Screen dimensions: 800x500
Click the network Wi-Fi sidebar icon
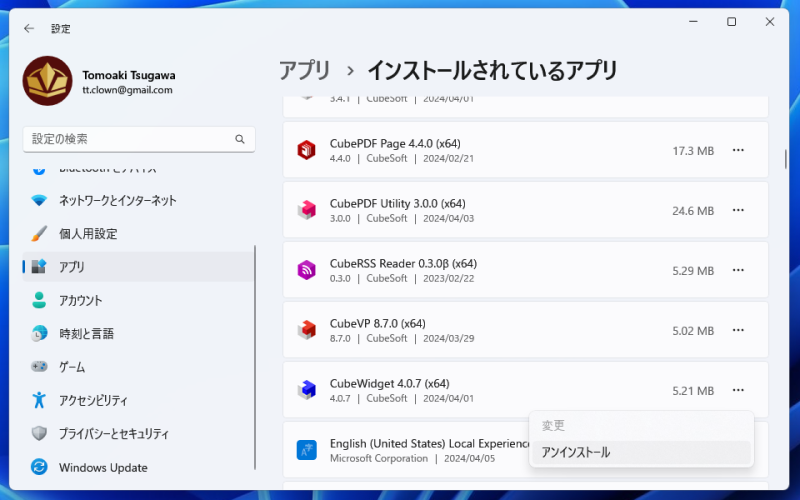point(39,200)
